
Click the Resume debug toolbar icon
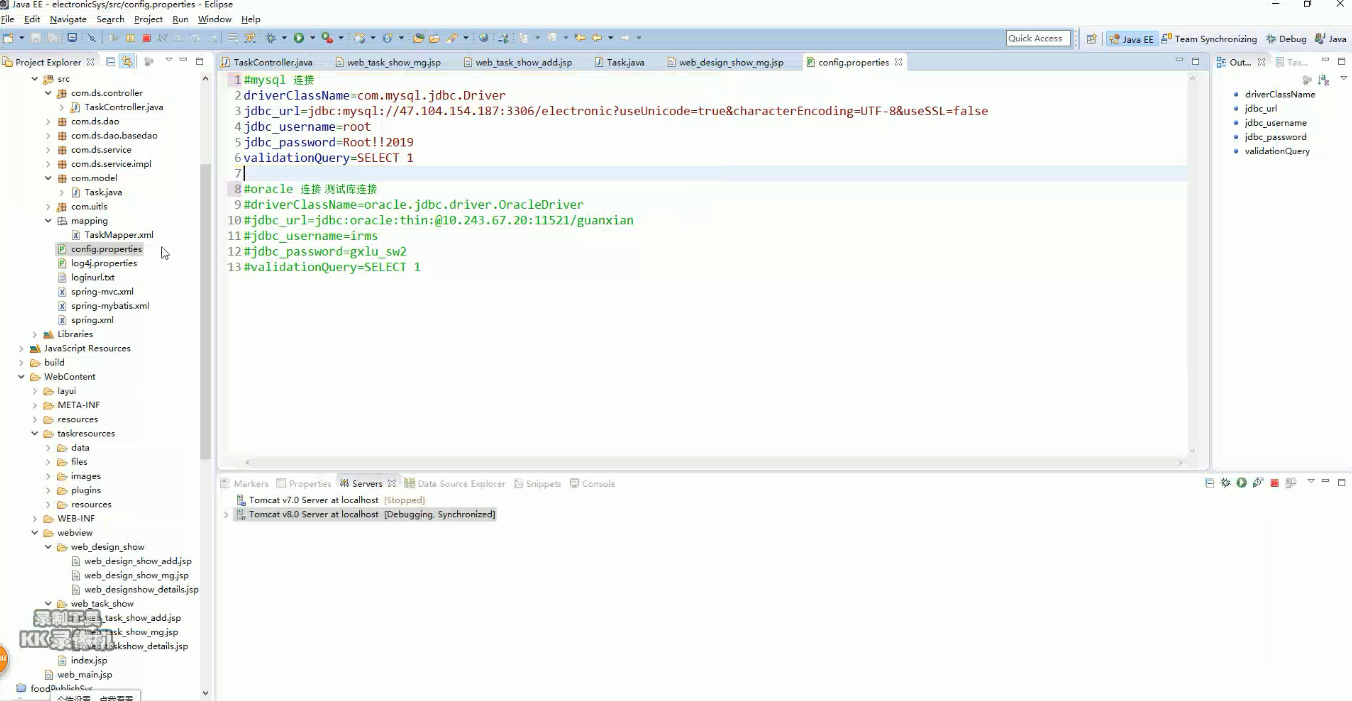(114, 38)
